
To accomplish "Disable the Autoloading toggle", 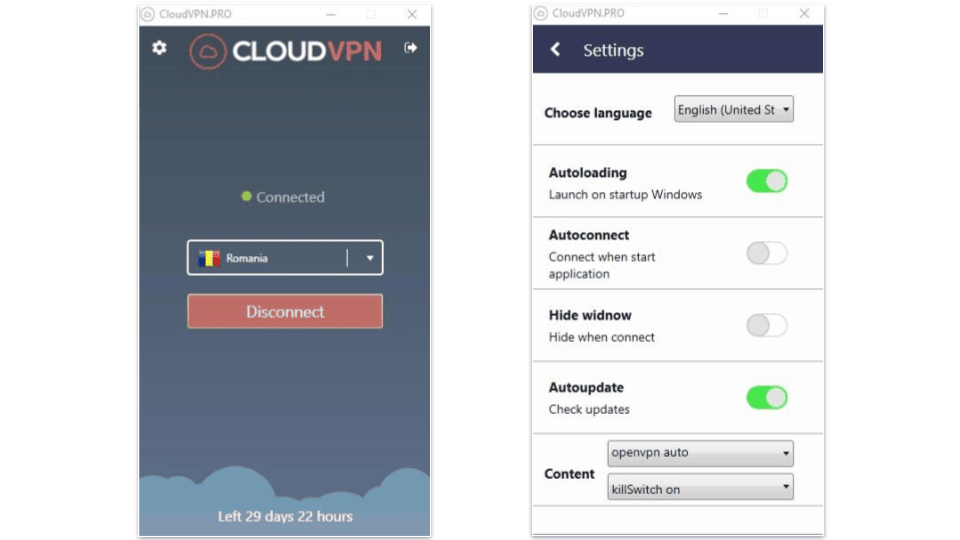I will [767, 181].
